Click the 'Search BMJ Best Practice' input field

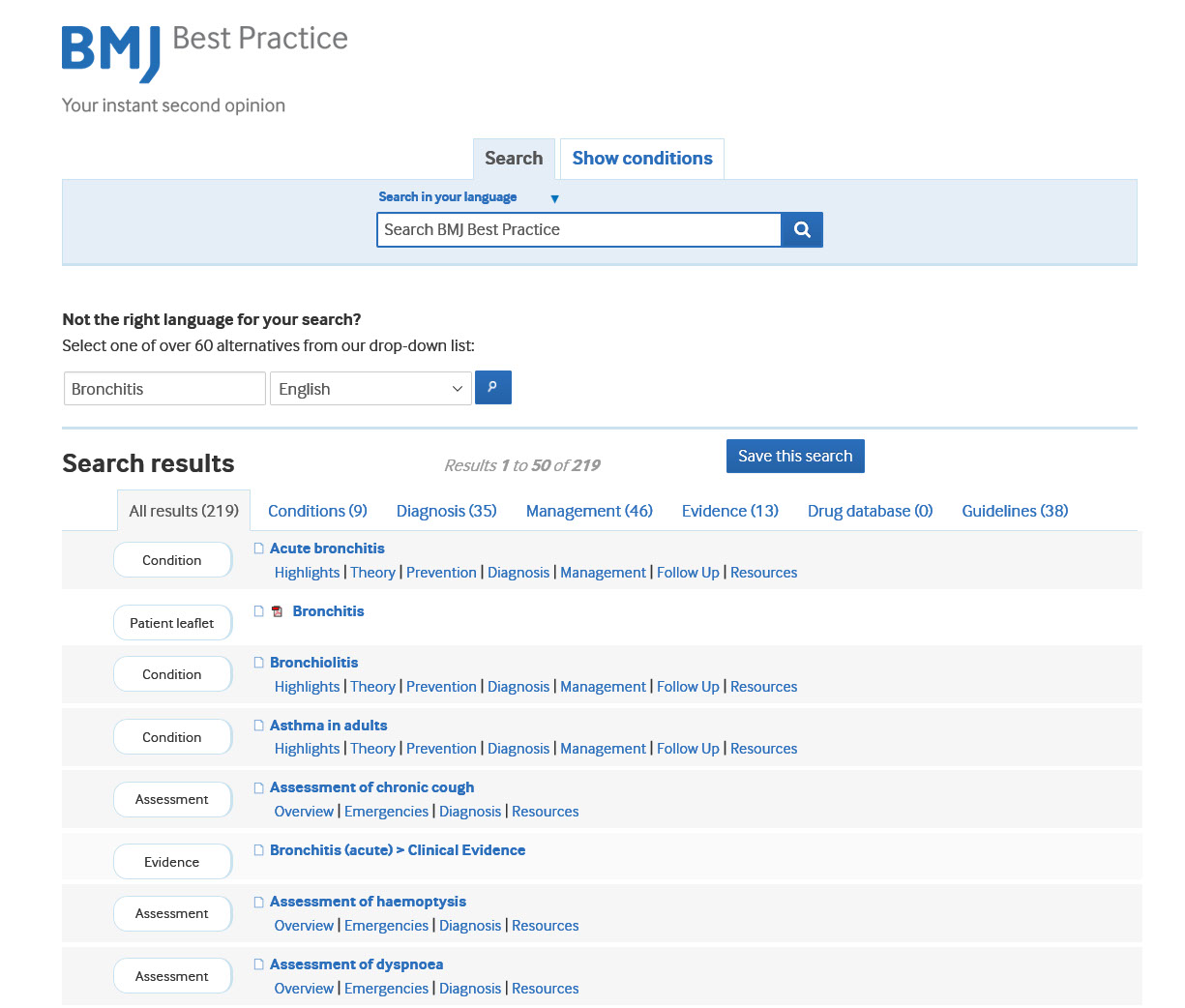pyautogui.click(x=578, y=229)
